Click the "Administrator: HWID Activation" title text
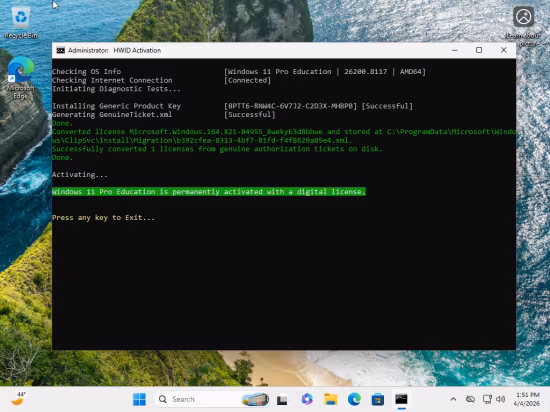Screen dimensions: 550x412 point(114,50)
